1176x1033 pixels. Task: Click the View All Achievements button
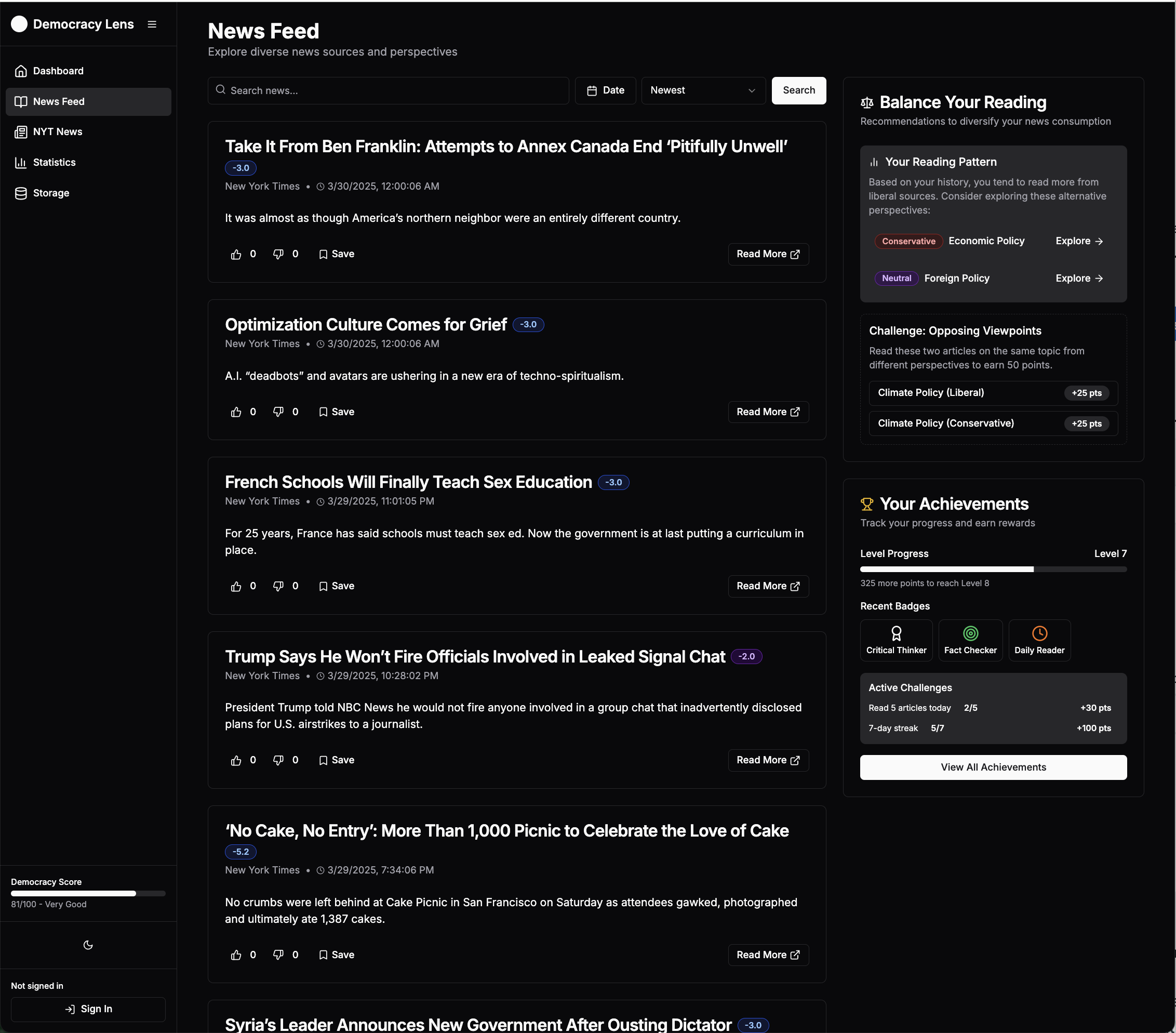993,767
